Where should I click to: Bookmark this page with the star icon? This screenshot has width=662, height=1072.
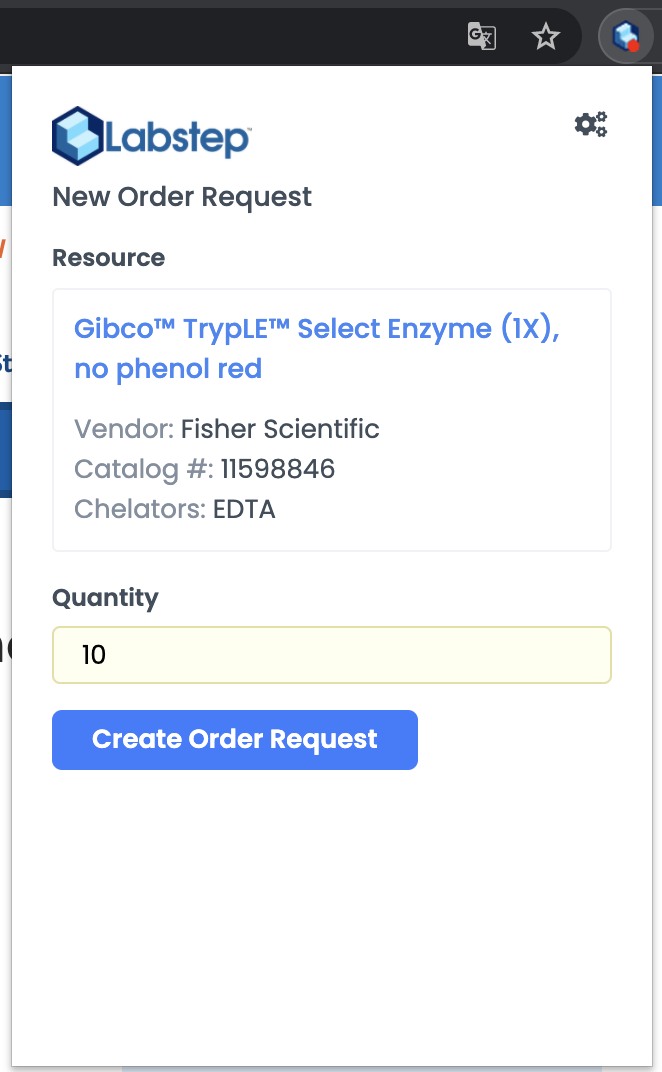pyautogui.click(x=545, y=38)
